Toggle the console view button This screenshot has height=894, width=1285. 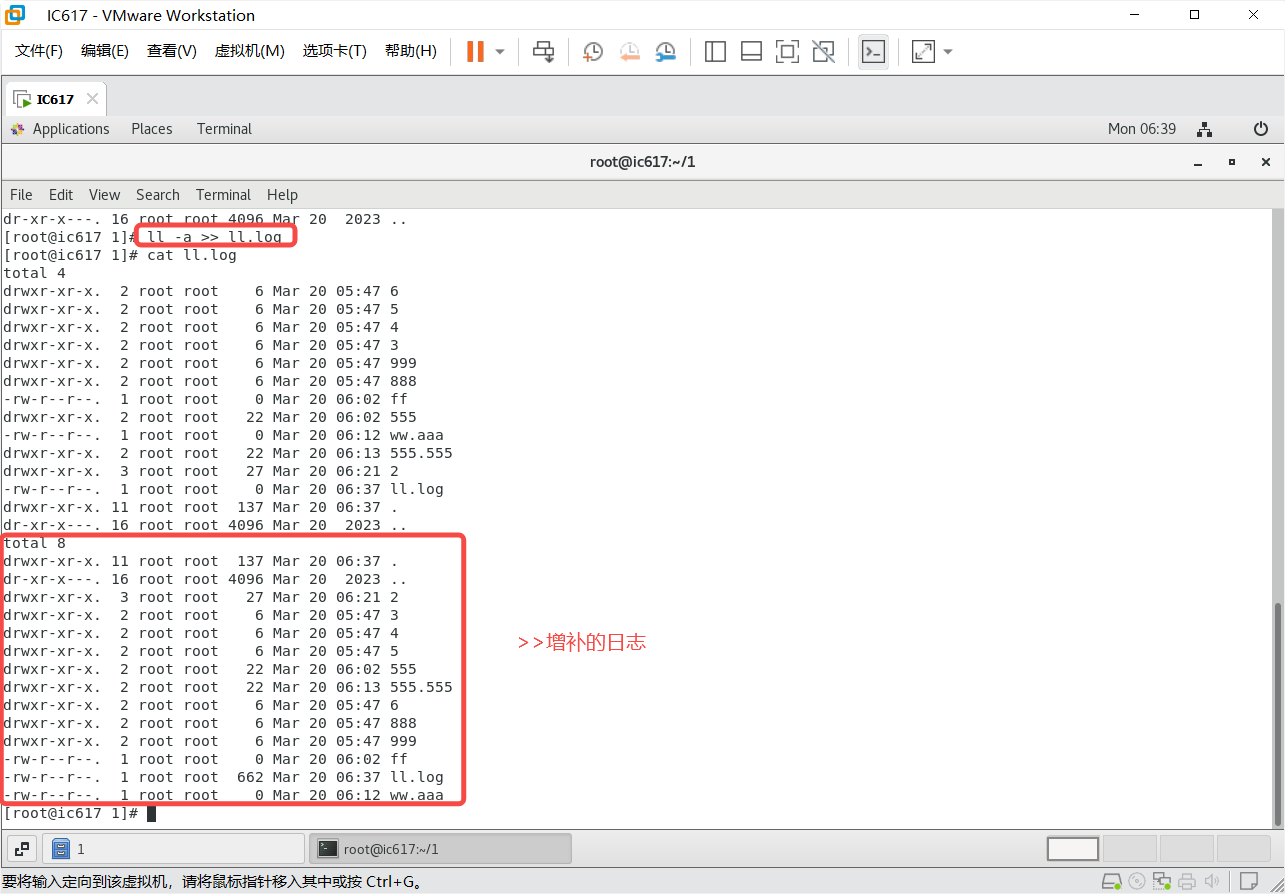[873, 51]
